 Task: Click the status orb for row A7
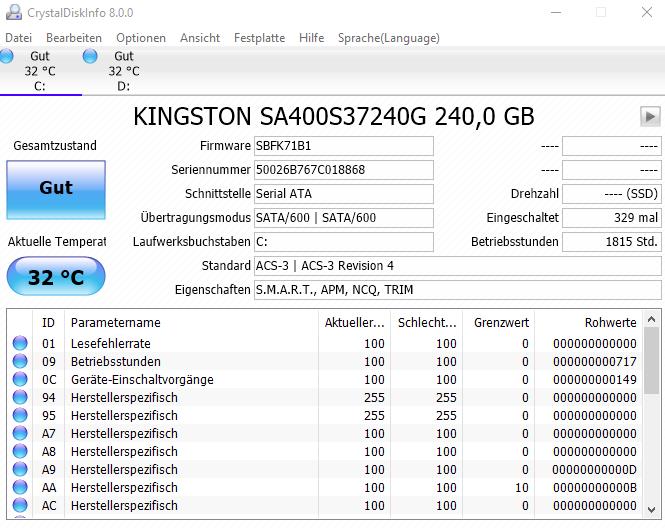point(20,433)
